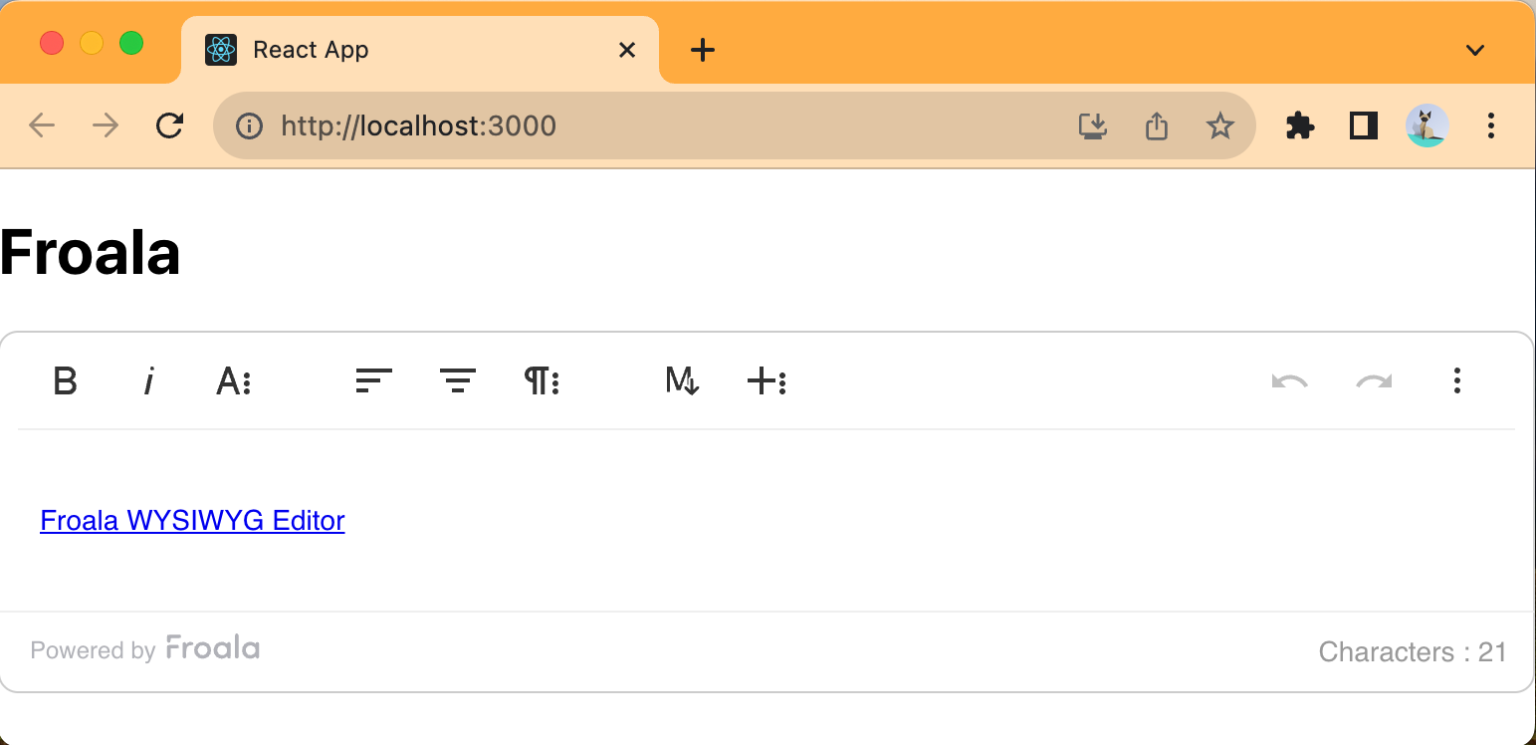The width and height of the screenshot is (1536, 745).
Task: Reload the current page
Action: 170,125
